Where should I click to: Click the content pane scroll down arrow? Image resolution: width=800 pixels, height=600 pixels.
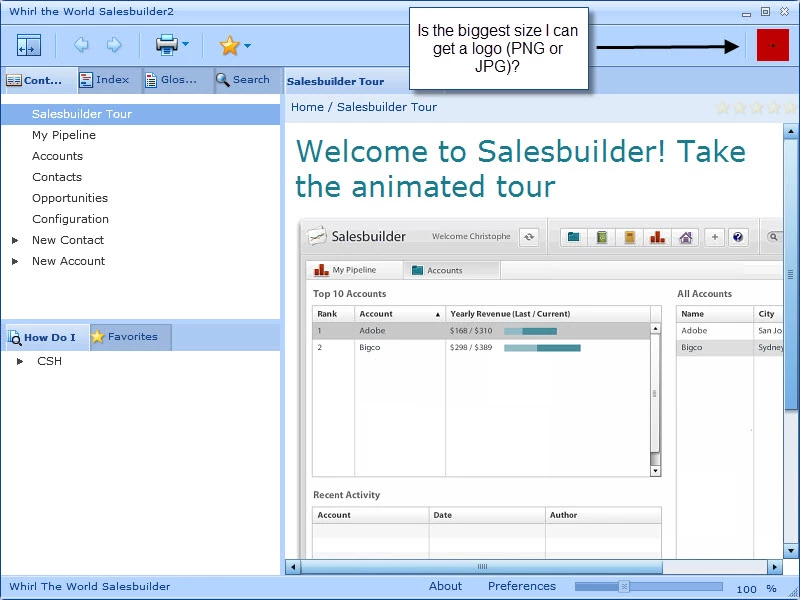tap(791, 551)
